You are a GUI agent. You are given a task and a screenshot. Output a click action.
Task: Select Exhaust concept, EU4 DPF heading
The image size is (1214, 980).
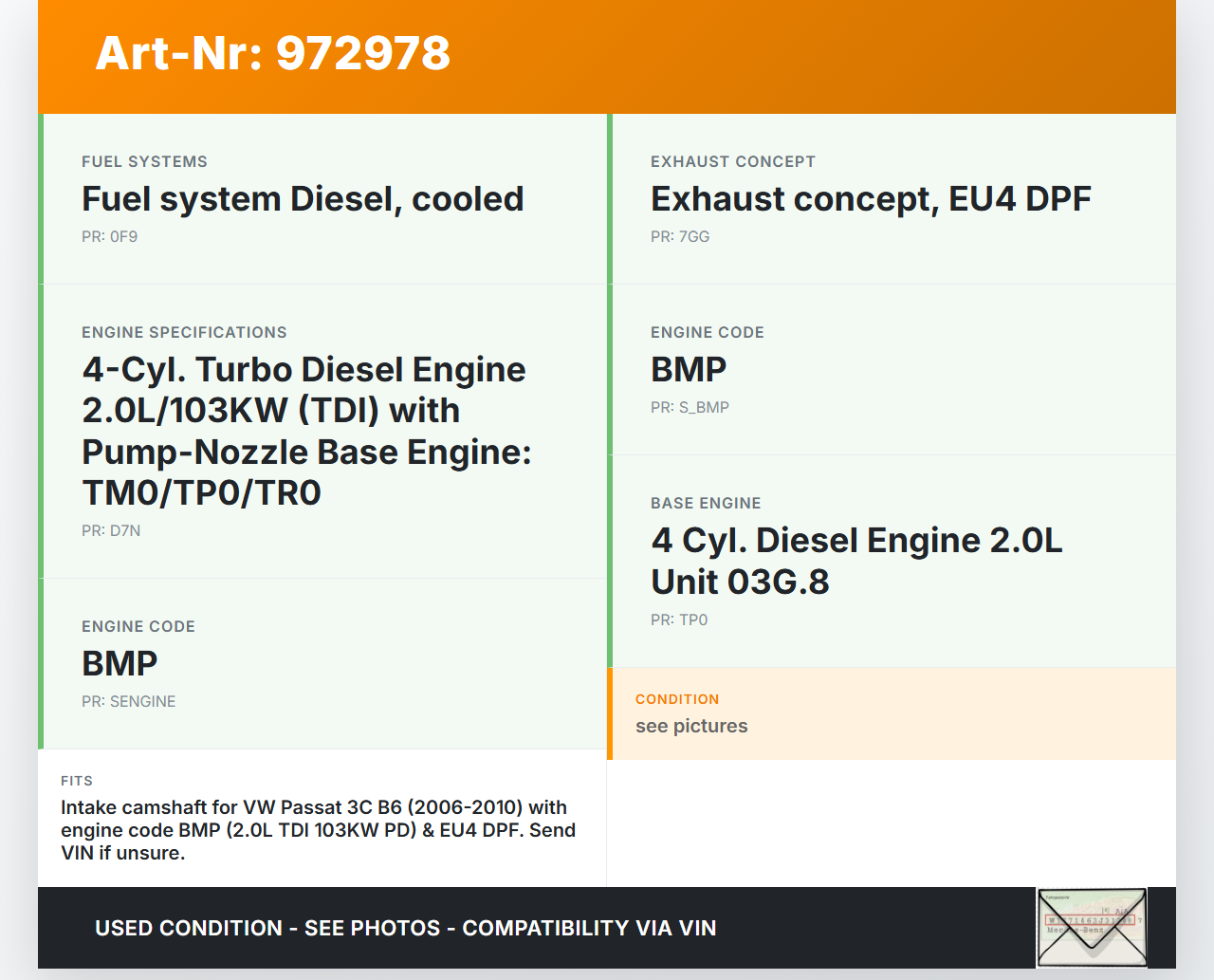point(871,199)
